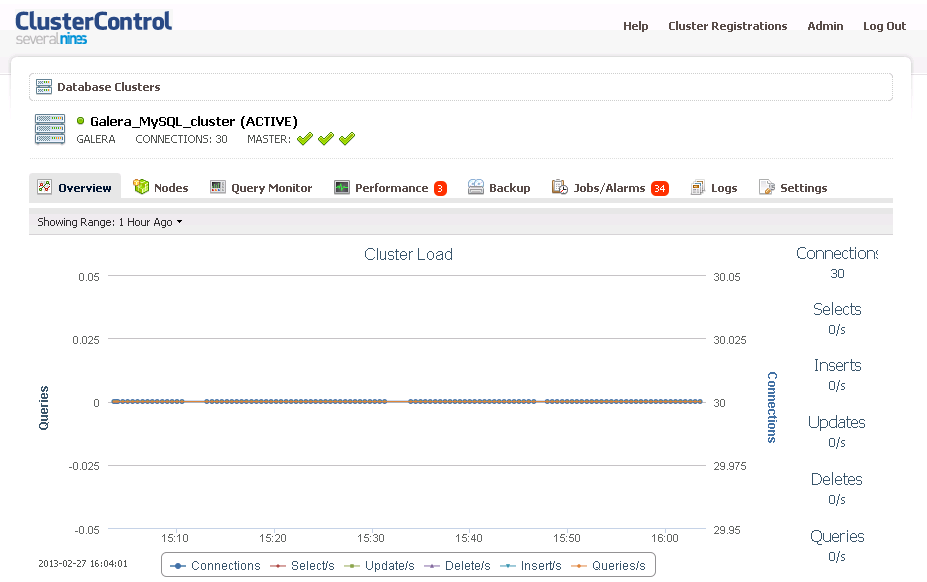Click the CONNECTIONS: 30 cluster text
The image size is (927, 582).
tap(181, 139)
